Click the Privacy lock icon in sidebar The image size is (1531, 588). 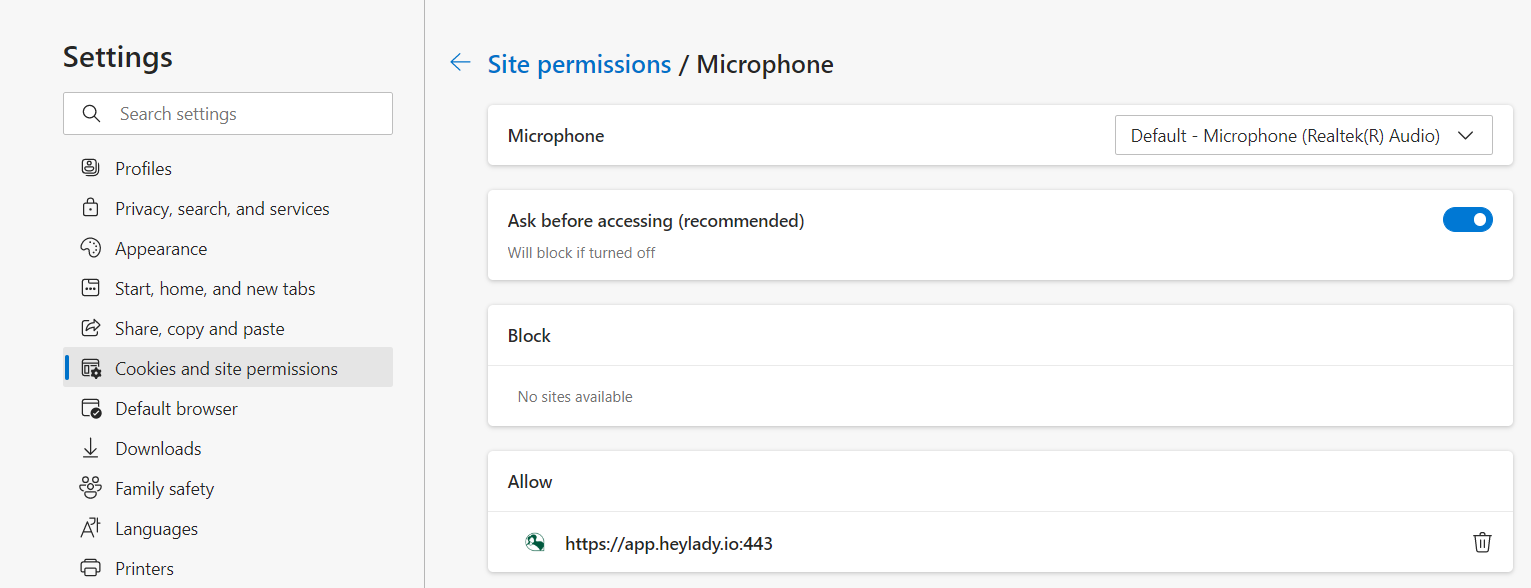click(x=91, y=208)
